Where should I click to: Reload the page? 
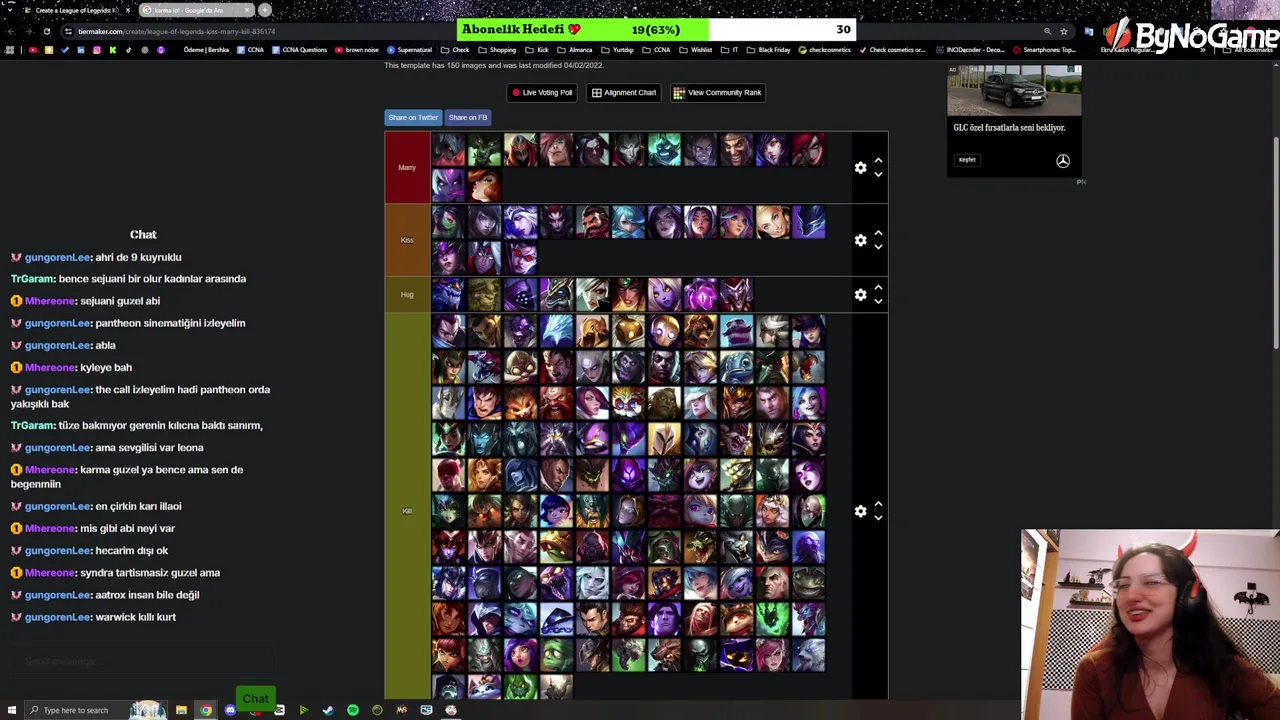click(46, 31)
